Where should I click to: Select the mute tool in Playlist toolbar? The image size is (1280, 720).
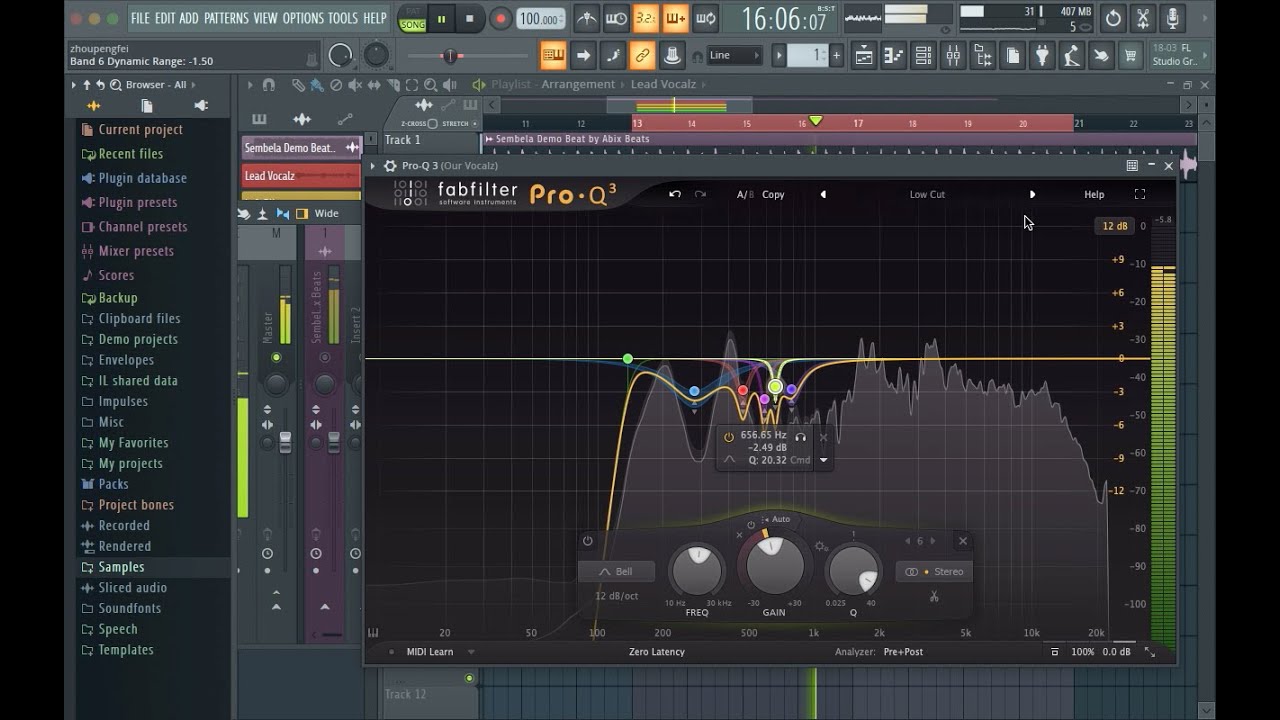355,85
